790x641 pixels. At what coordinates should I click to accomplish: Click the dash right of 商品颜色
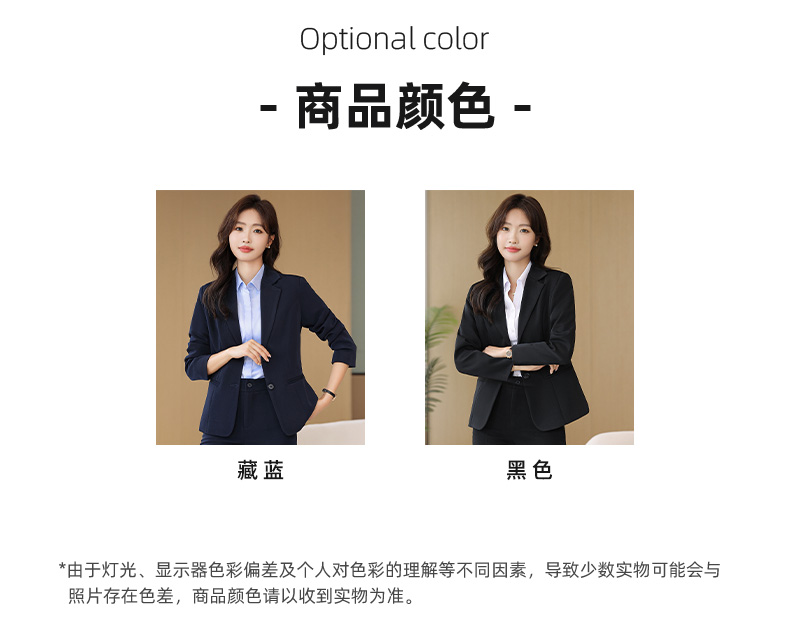click(522, 107)
